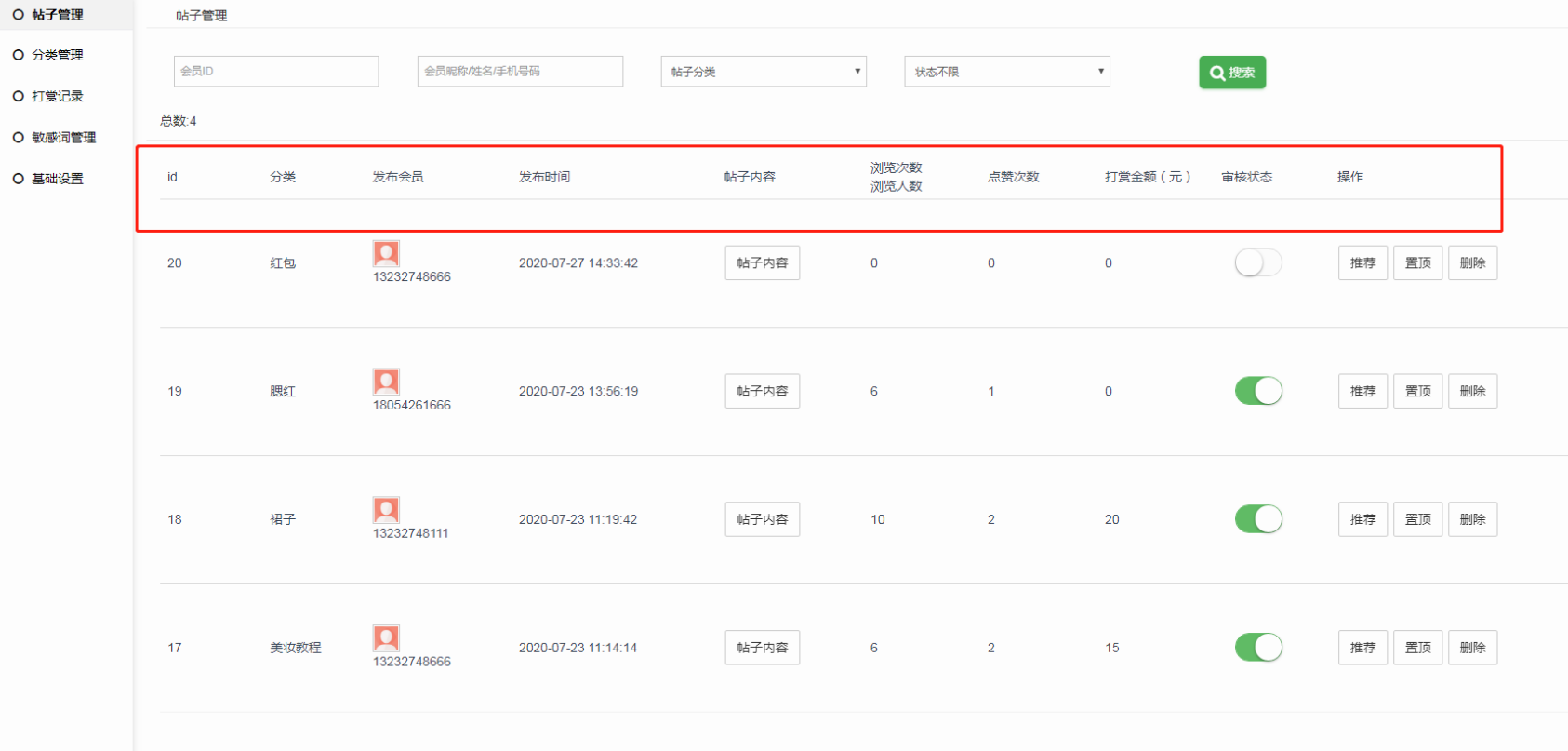Go to 打赏记录 in sidebar

pyautogui.click(x=57, y=96)
